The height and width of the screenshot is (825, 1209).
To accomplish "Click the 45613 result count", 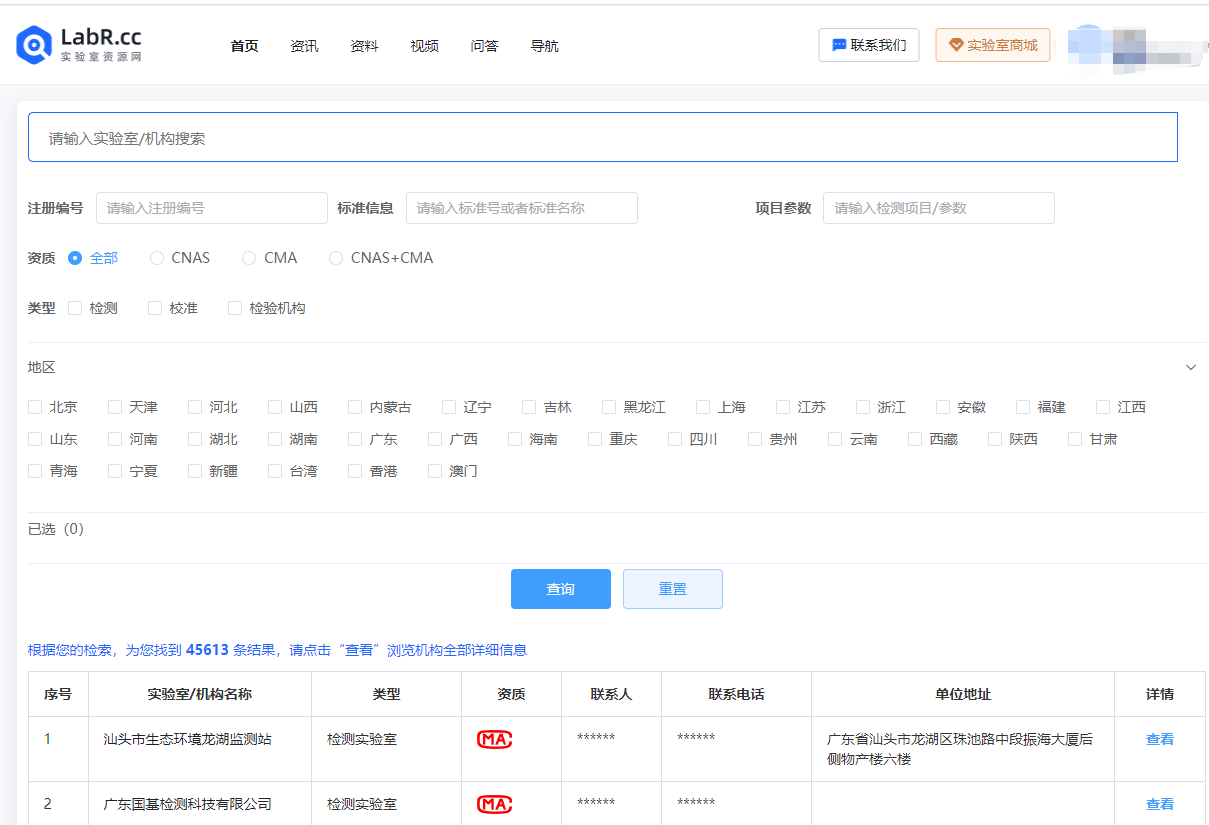I will coord(207,650).
